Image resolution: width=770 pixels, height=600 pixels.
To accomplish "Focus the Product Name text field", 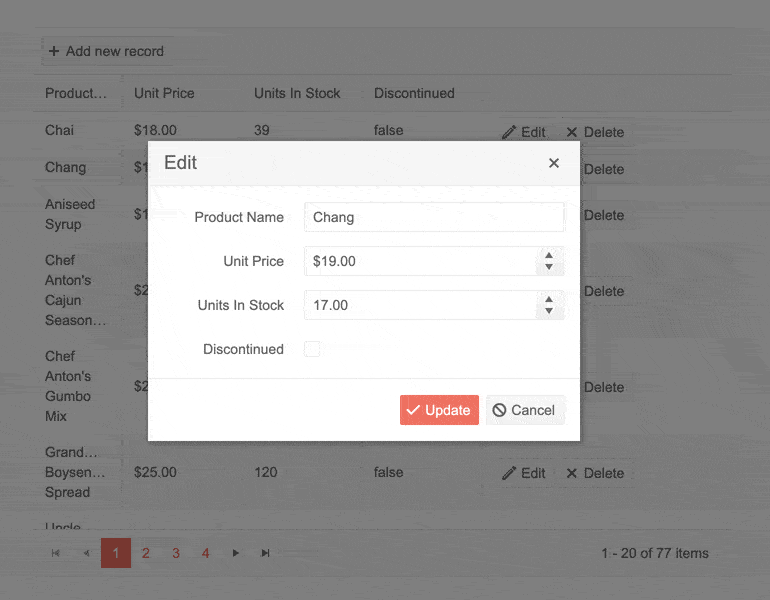I will point(433,217).
